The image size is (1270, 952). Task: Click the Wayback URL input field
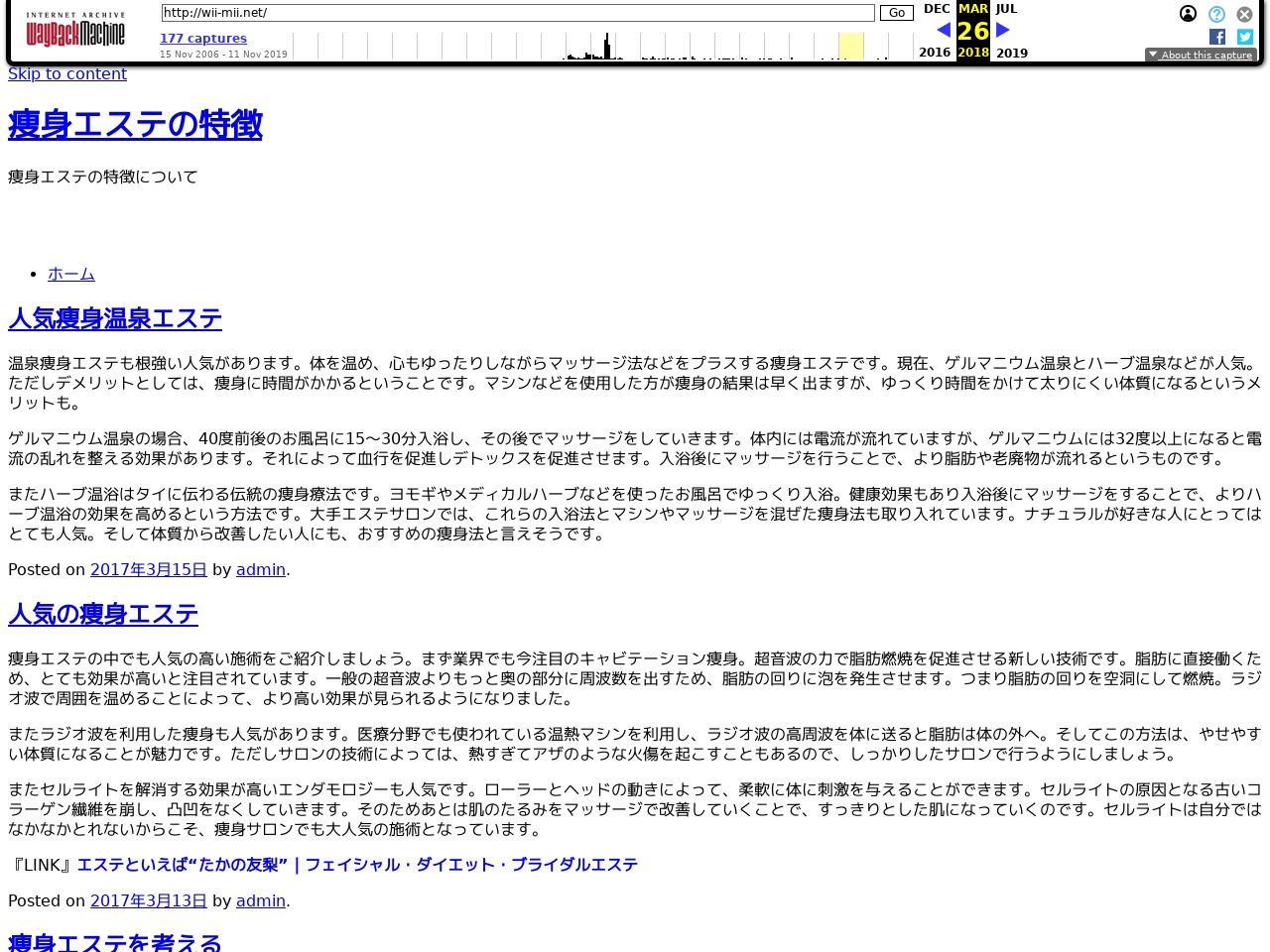[518, 13]
